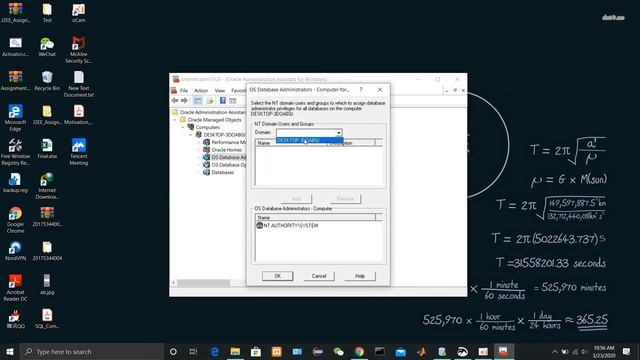640x360 pixels.
Task: Open the Favorites menu
Action: point(238,90)
